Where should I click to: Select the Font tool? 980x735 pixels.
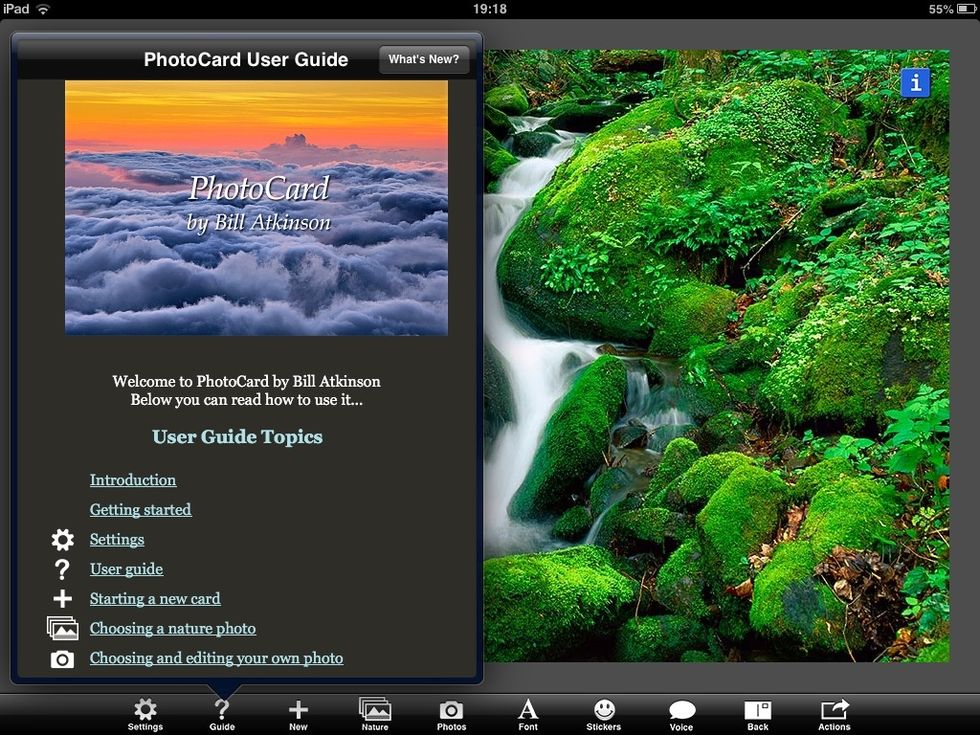click(528, 714)
